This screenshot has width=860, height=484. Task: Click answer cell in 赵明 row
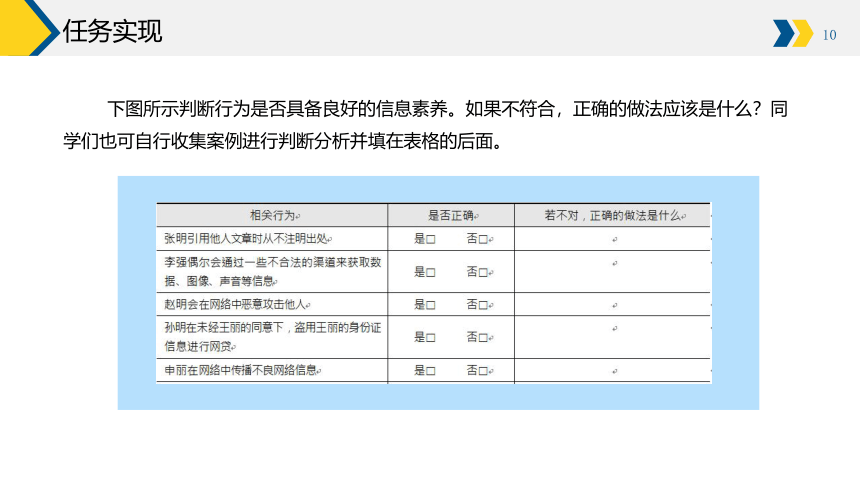pyautogui.click(x=612, y=305)
